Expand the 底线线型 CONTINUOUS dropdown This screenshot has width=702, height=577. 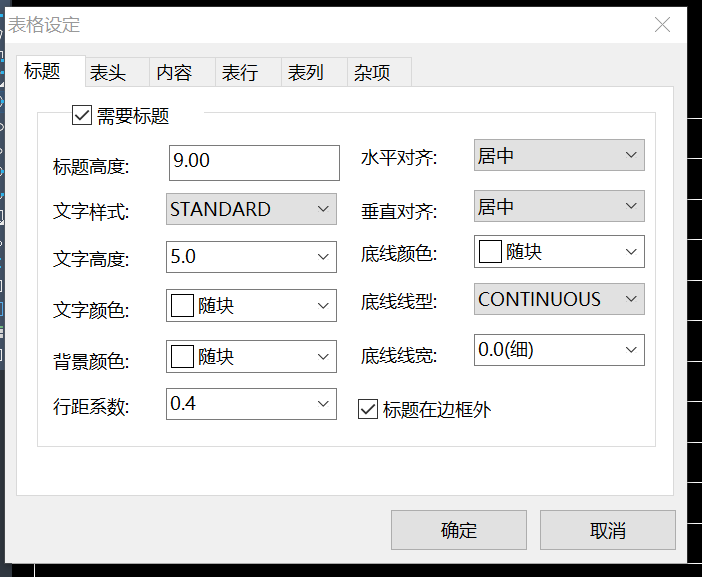[559, 299]
